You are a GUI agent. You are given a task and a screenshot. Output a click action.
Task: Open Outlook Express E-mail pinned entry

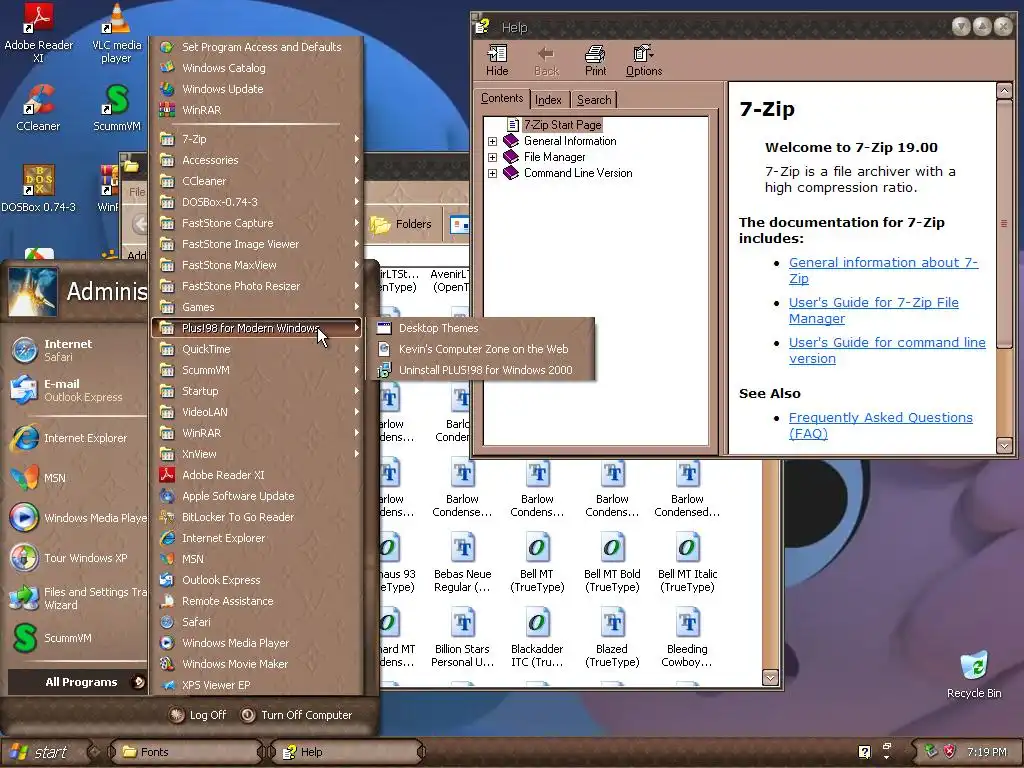point(75,390)
